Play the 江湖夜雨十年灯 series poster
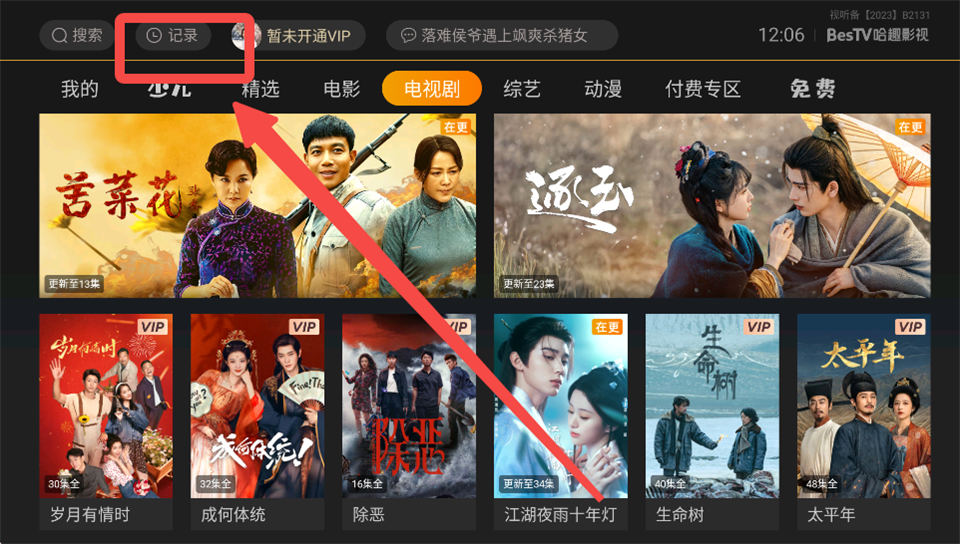 [x=561, y=422]
